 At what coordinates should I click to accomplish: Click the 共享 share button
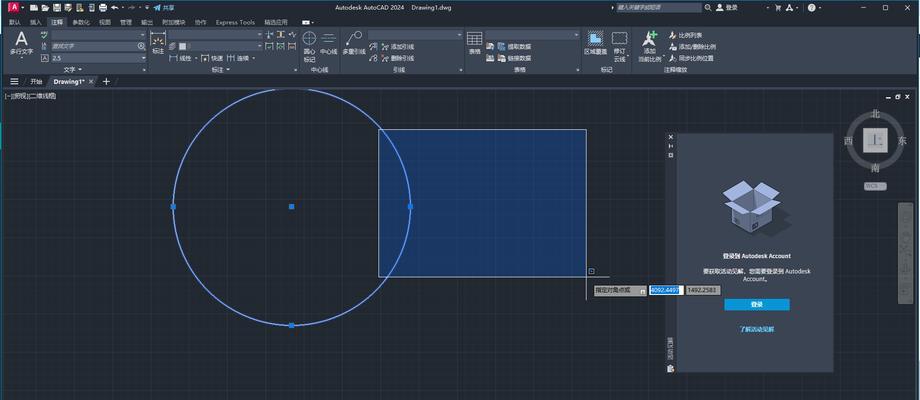click(161, 7)
